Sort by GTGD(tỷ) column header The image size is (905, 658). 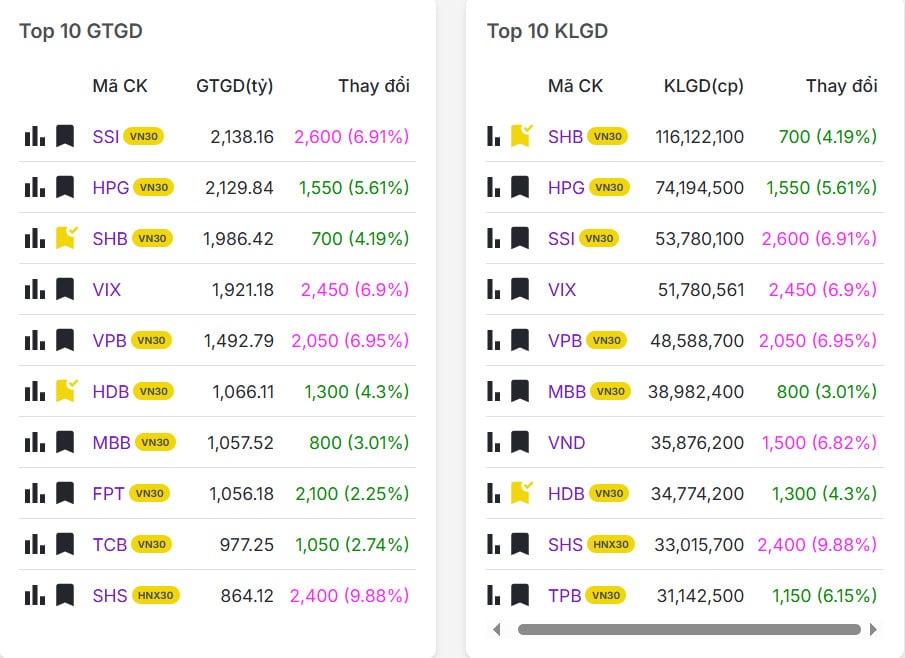tap(234, 86)
